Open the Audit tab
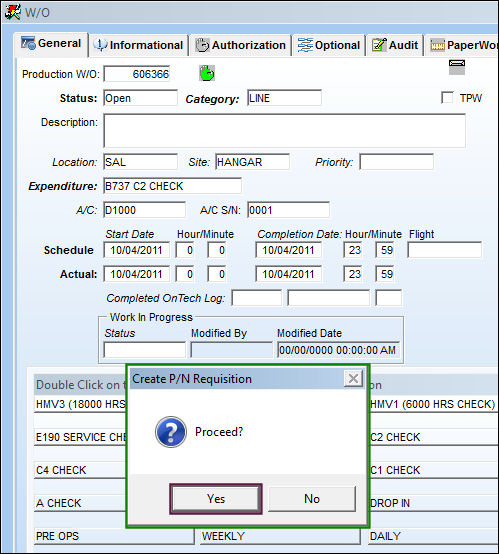 (395, 45)
